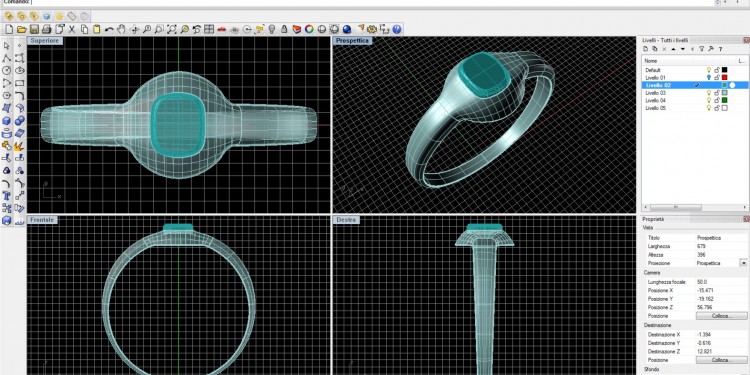Activate the Prospettica viewport title
Viewport: 750px width, 375px height.
coord(353,41)
